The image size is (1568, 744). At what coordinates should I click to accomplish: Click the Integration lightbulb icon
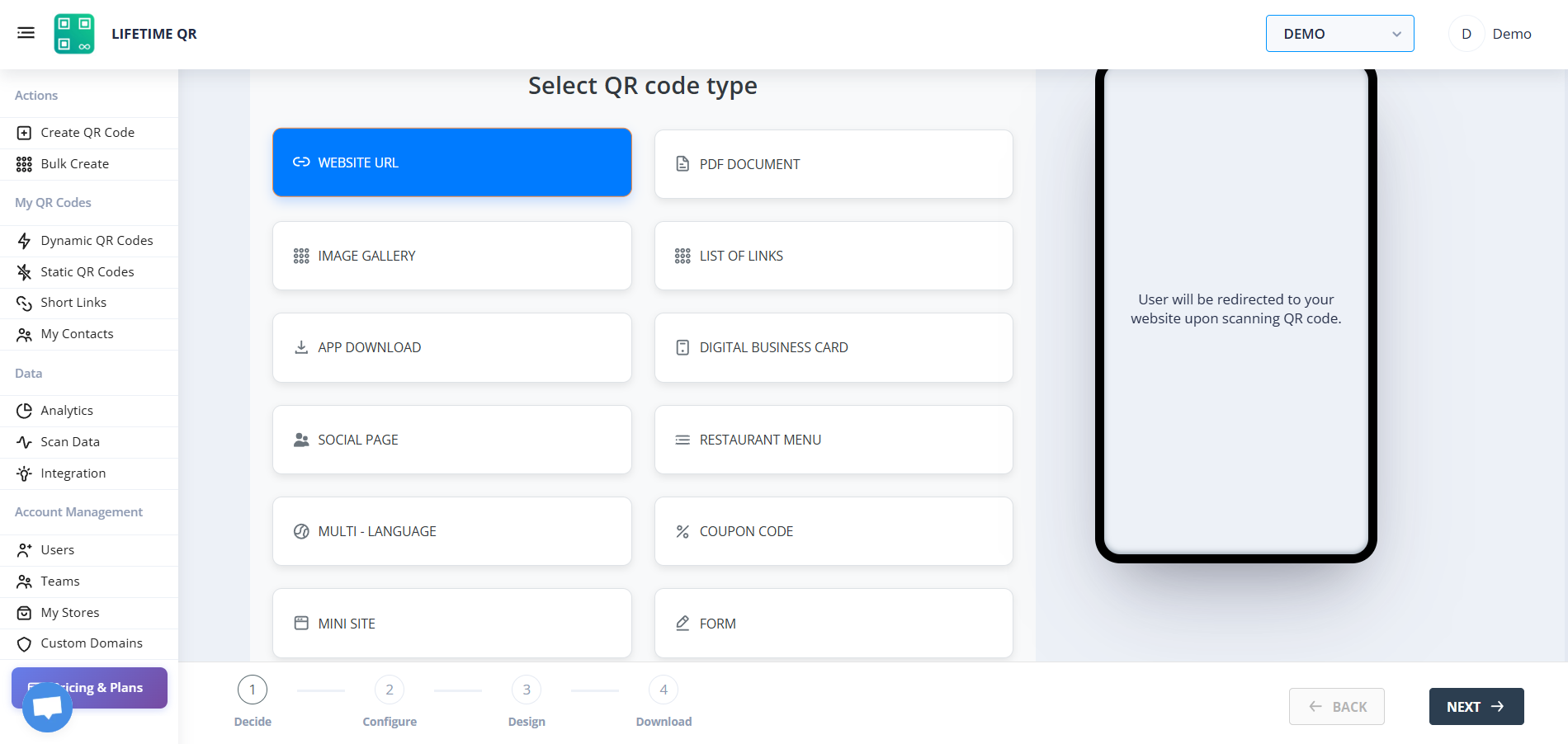pyautogui.click(x=24, y=473)
